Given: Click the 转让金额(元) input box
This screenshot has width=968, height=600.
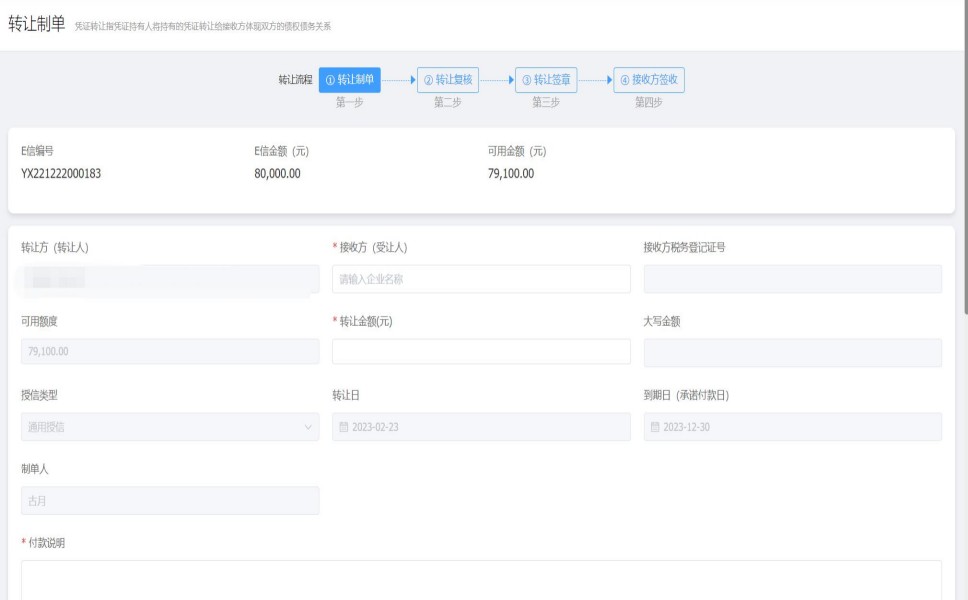Looking at the screenshot, I should pyautogui.click(x=481, y=352).
